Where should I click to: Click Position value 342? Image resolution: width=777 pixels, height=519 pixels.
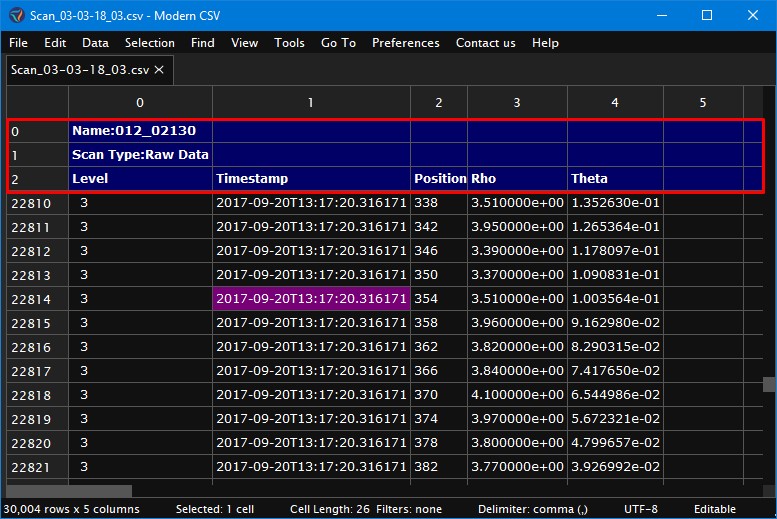439,227
